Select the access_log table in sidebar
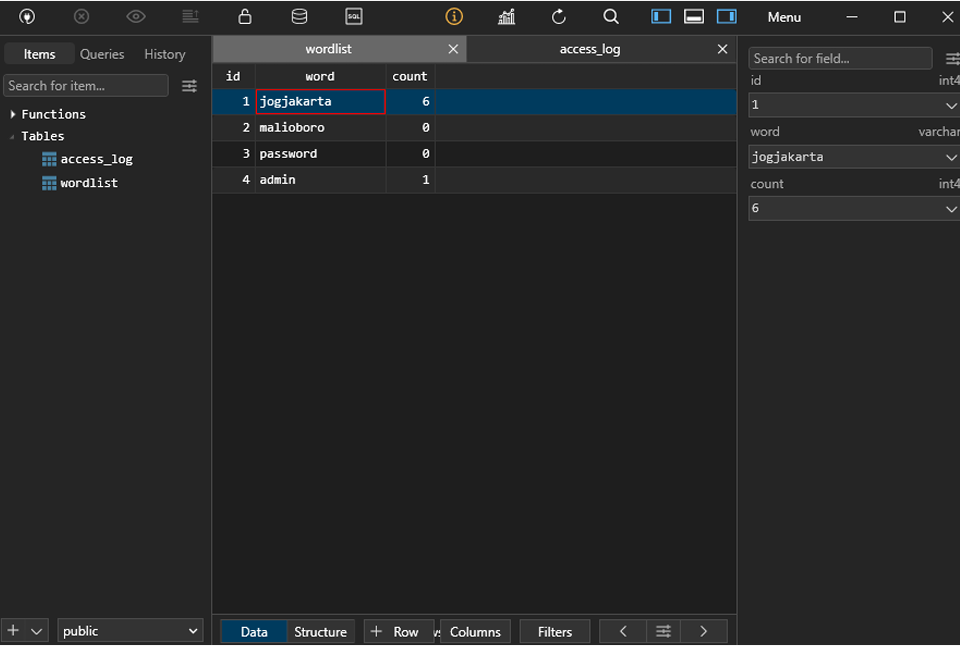Viewport: 960px width, 646px height. click(x=96, y=159)
